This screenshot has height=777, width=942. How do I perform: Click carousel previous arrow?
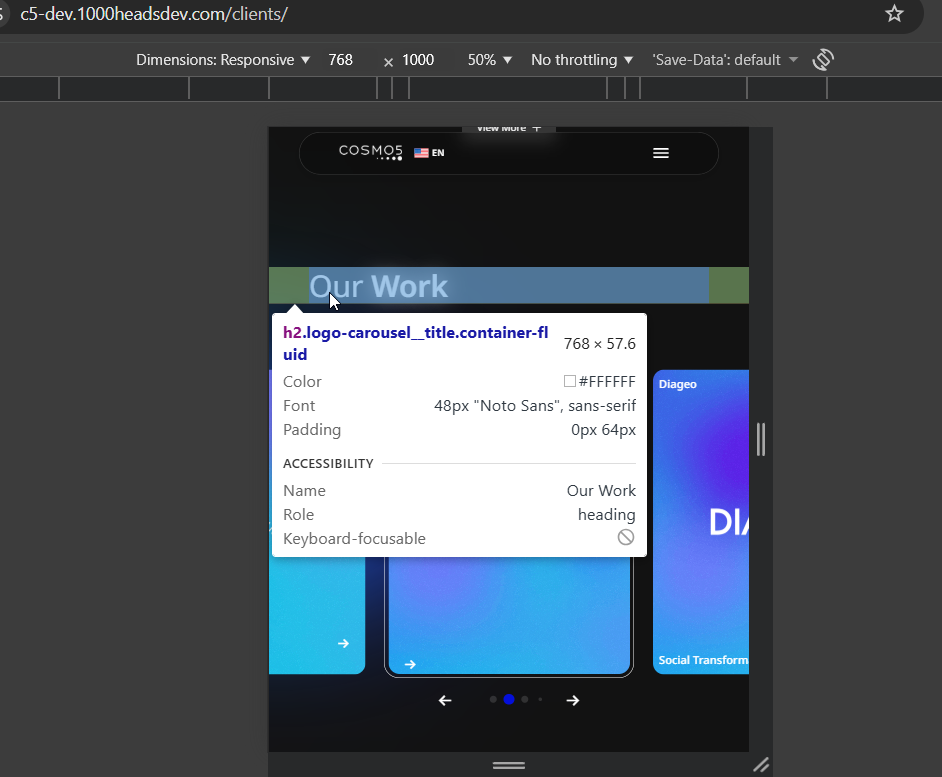[445, 700]
